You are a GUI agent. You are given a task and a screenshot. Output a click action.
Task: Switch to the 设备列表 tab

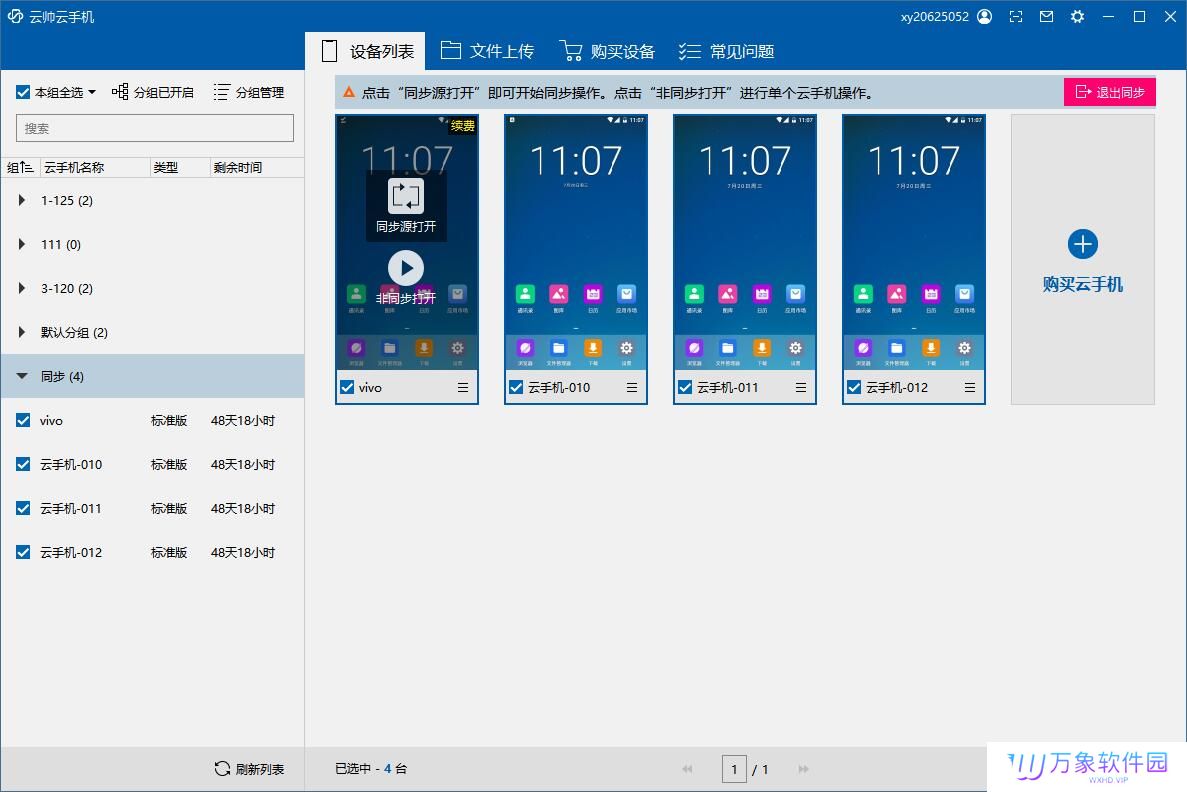pyautogui.click(x=366, y=51)
